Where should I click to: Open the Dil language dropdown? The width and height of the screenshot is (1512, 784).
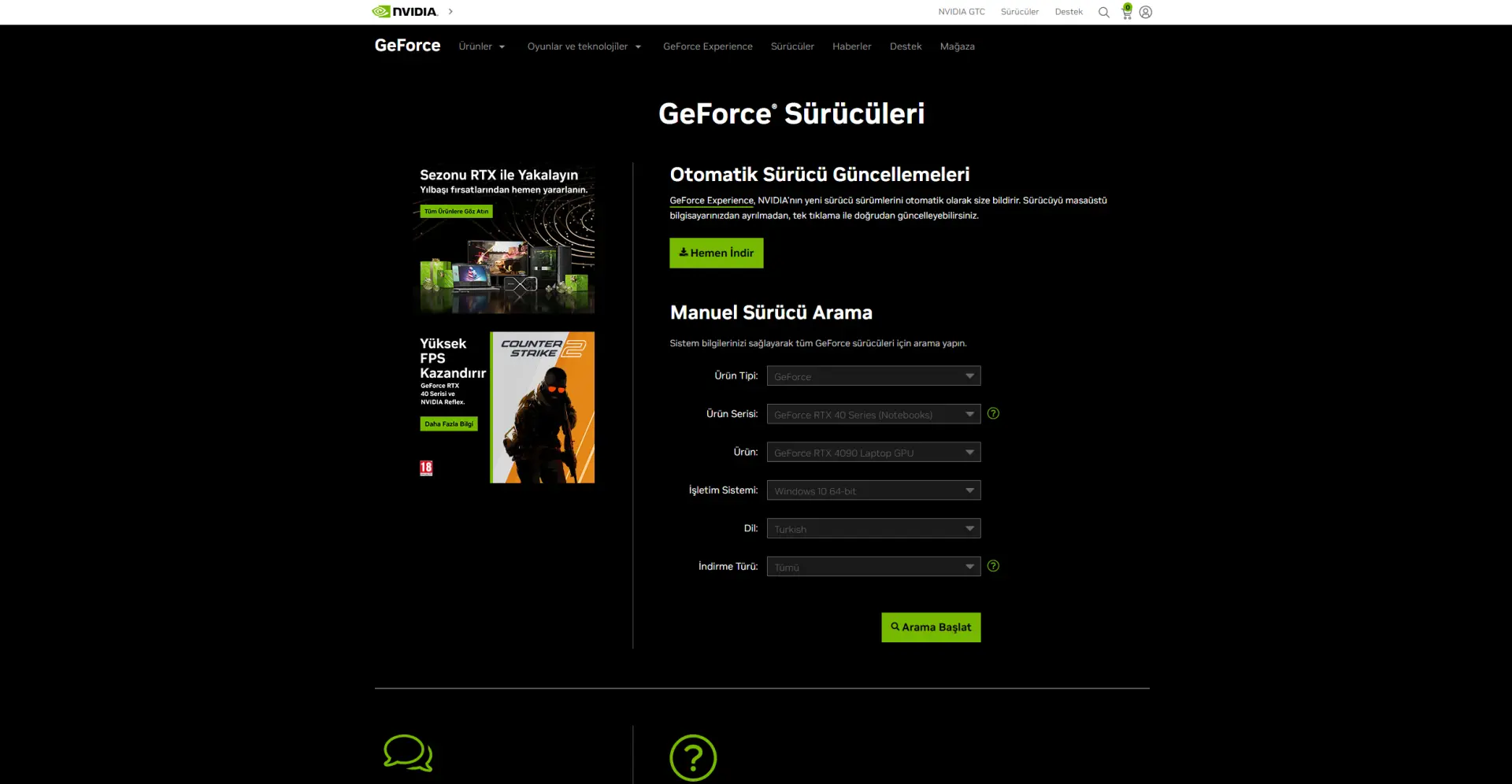pyautogui.click(x=873, y=529)
